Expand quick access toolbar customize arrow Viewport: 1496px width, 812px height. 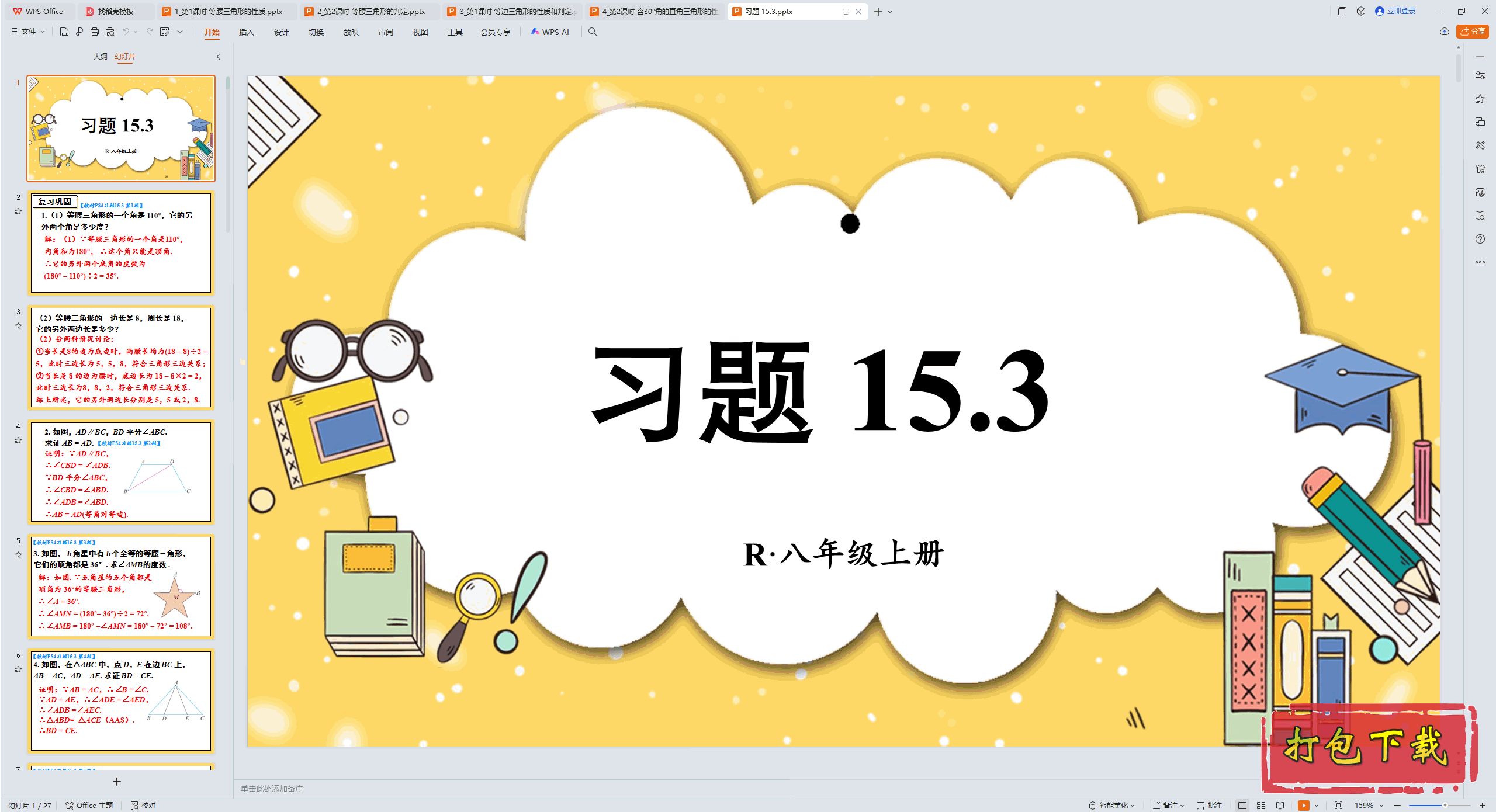pyautogui.click(x=180, y=32)
